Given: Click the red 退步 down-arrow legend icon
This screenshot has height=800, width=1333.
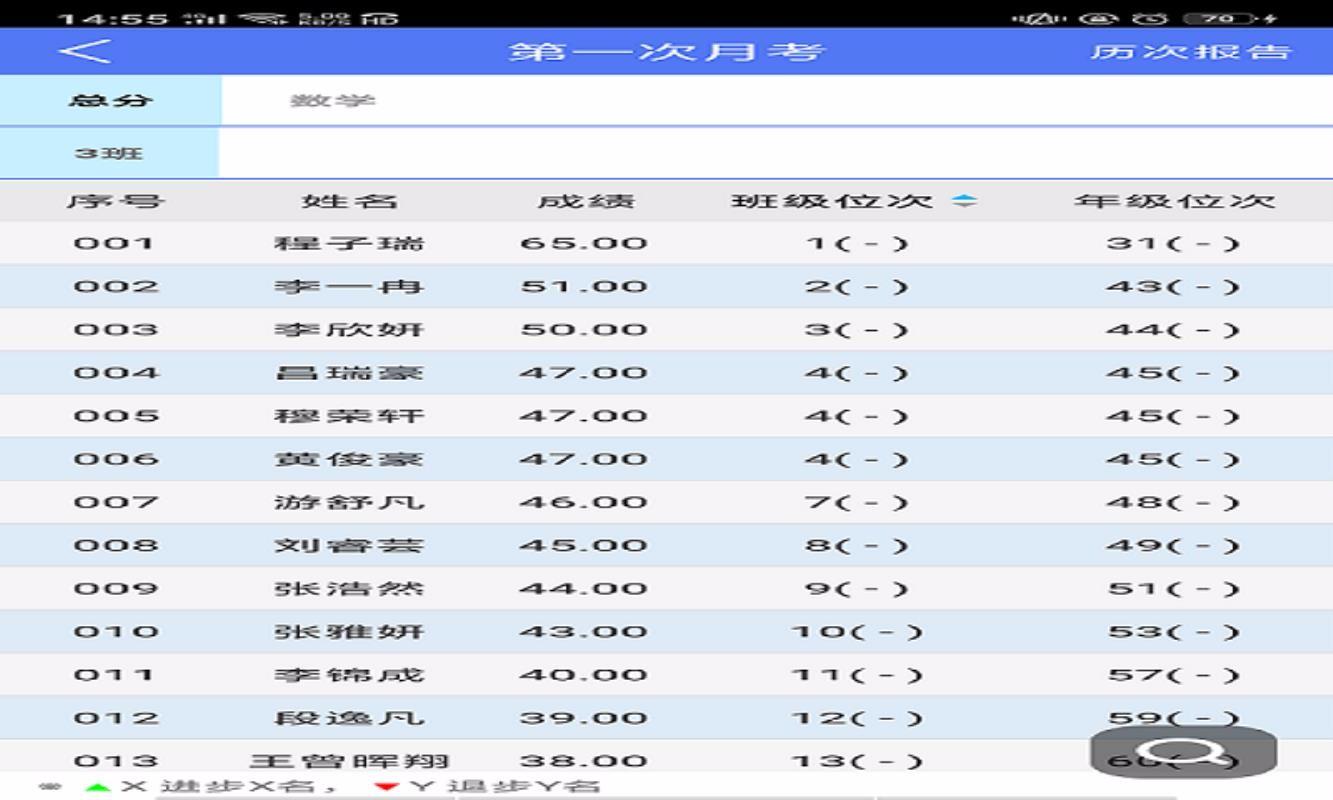Looking at the screenshot, I should (x=386, y=787).
